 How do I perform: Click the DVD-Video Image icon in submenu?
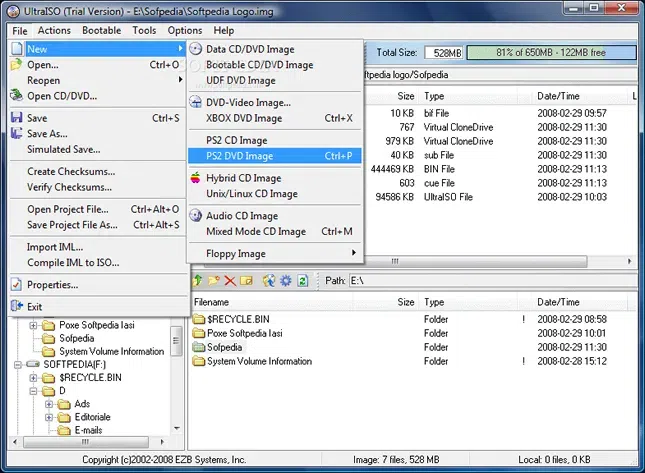(197, 102)
